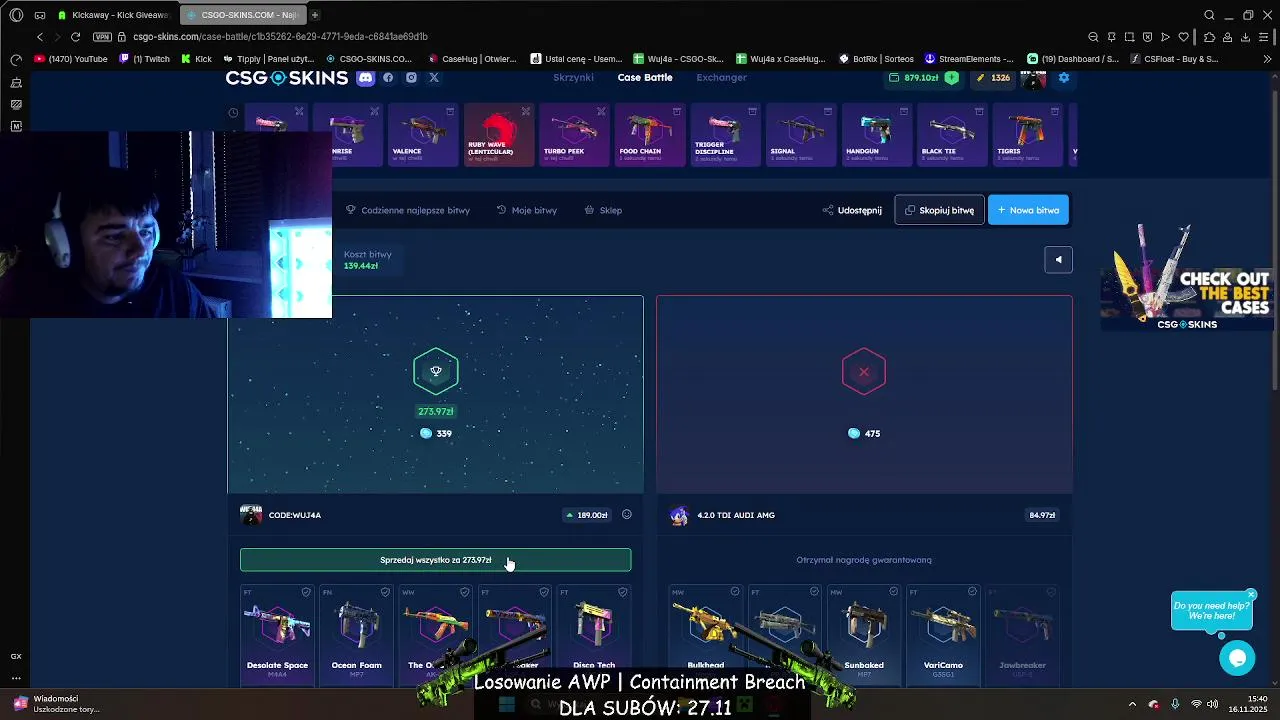Select the Desolate Space M4A4 item
The height and width of the screenshot is (720, 1280).
click(x=277, y=635)
